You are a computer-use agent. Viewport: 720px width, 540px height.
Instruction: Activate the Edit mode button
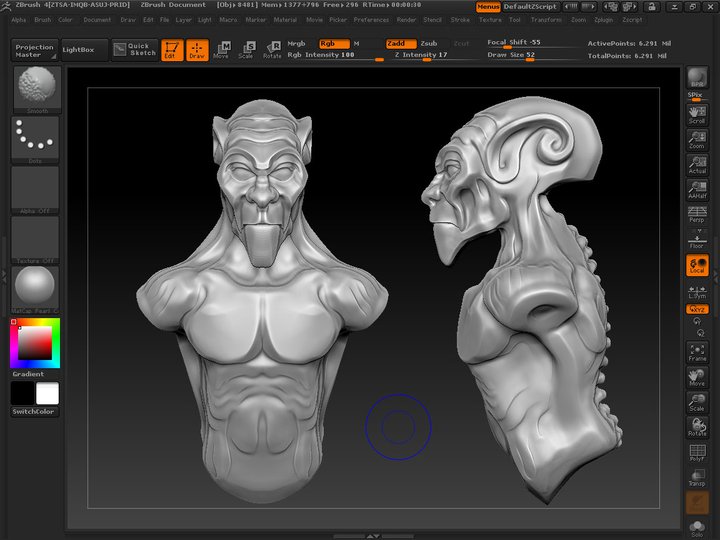click(172, 50)
